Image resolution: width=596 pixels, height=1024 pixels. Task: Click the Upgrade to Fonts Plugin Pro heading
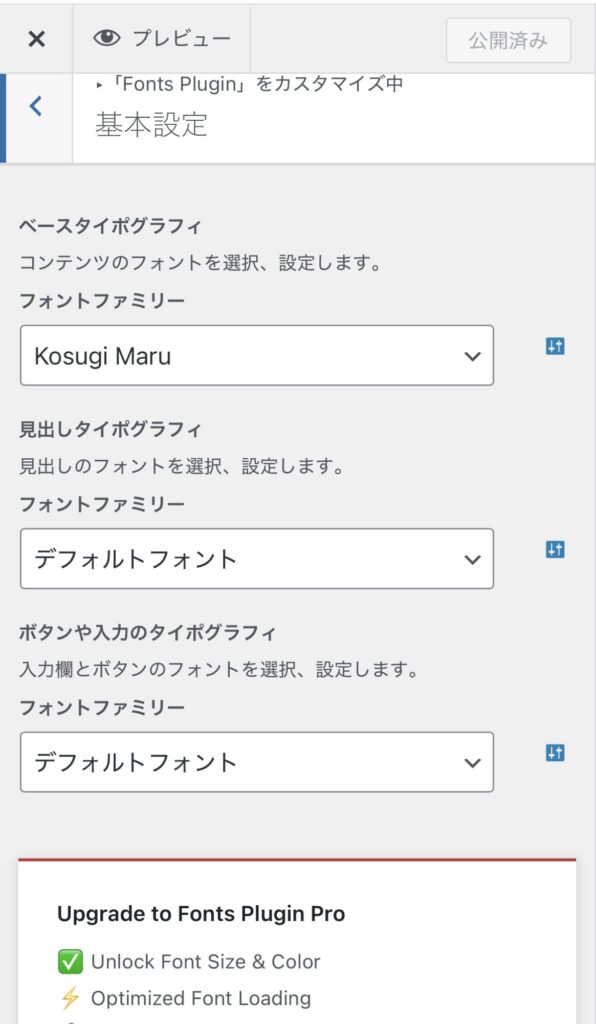pos(201,914)
